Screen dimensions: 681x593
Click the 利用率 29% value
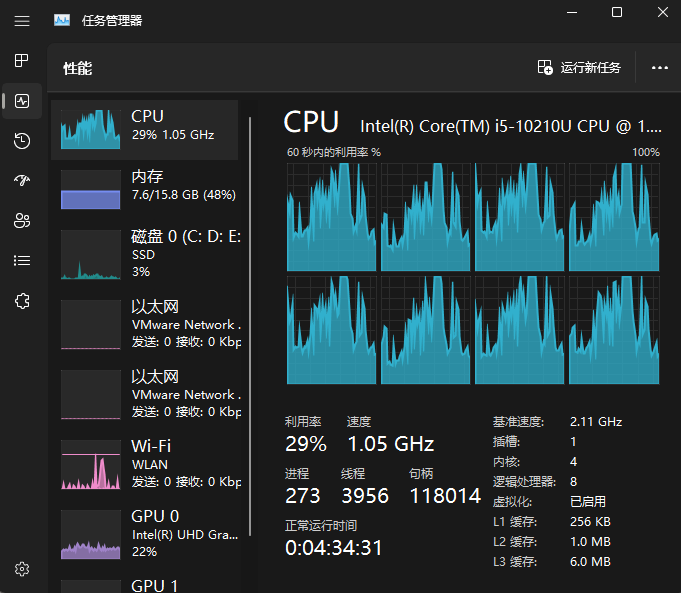click(306, 444)
